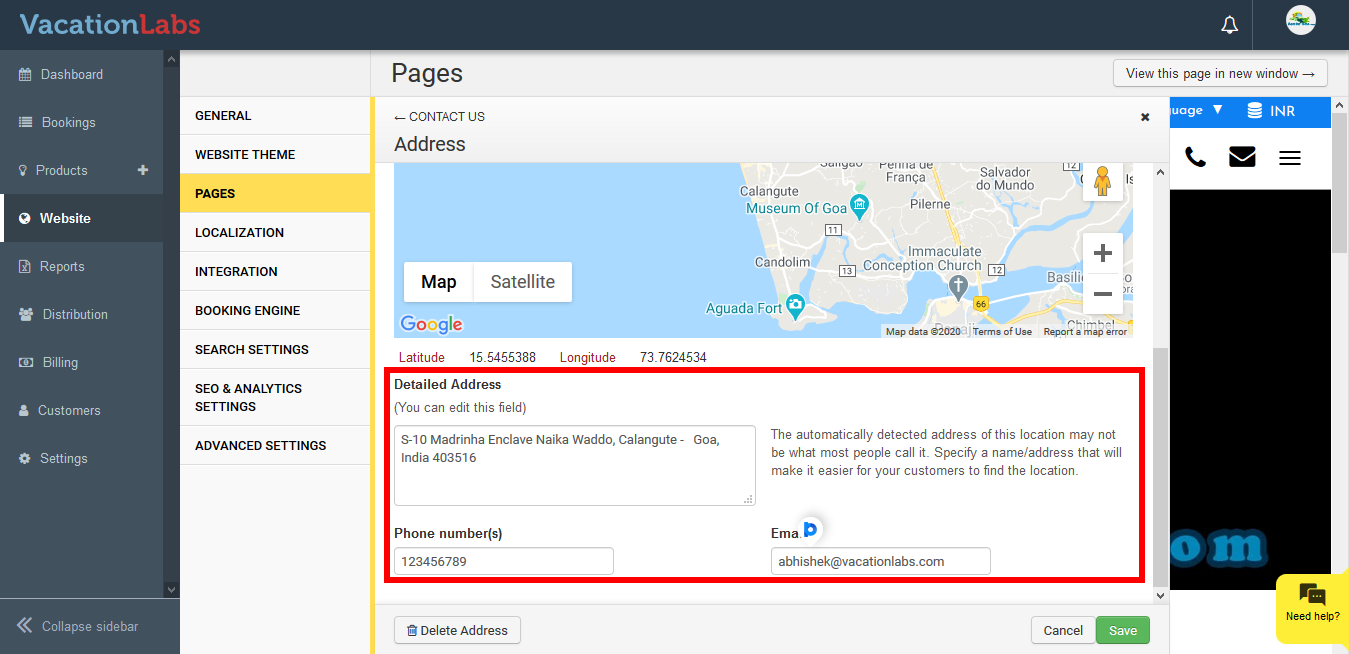Image resolution: width=1349 pixels, height=654 pixels.
Task: Switch map to Satellite view
Action: tap(522, 282)
